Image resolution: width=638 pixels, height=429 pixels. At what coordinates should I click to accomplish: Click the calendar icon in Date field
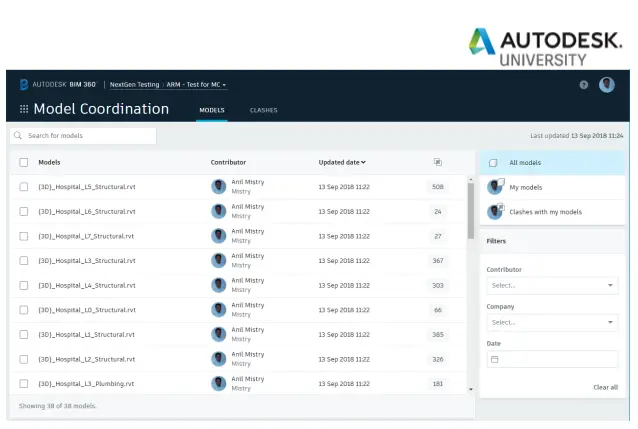click(494, 359)
